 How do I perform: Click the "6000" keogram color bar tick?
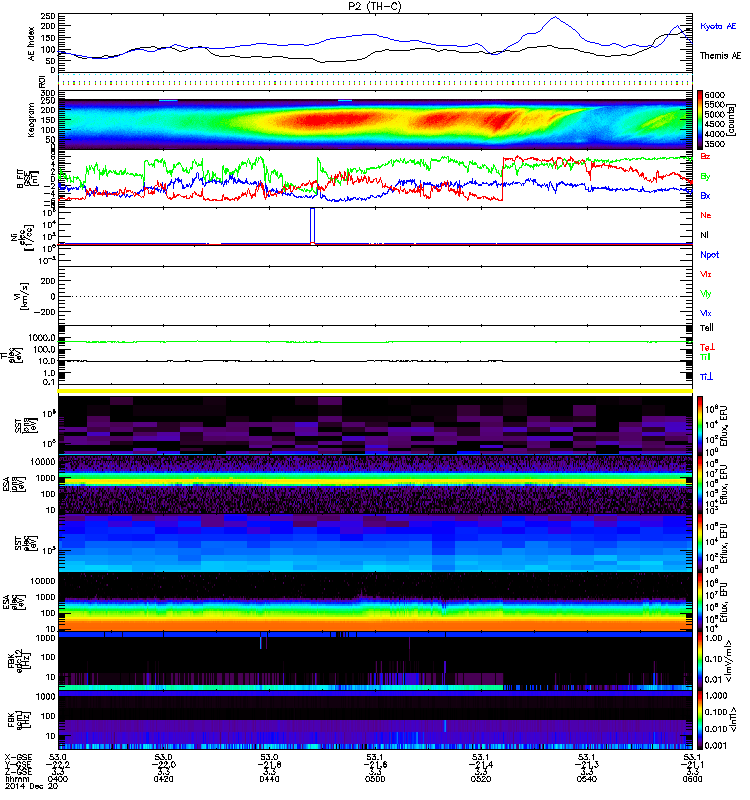[715, 95]
